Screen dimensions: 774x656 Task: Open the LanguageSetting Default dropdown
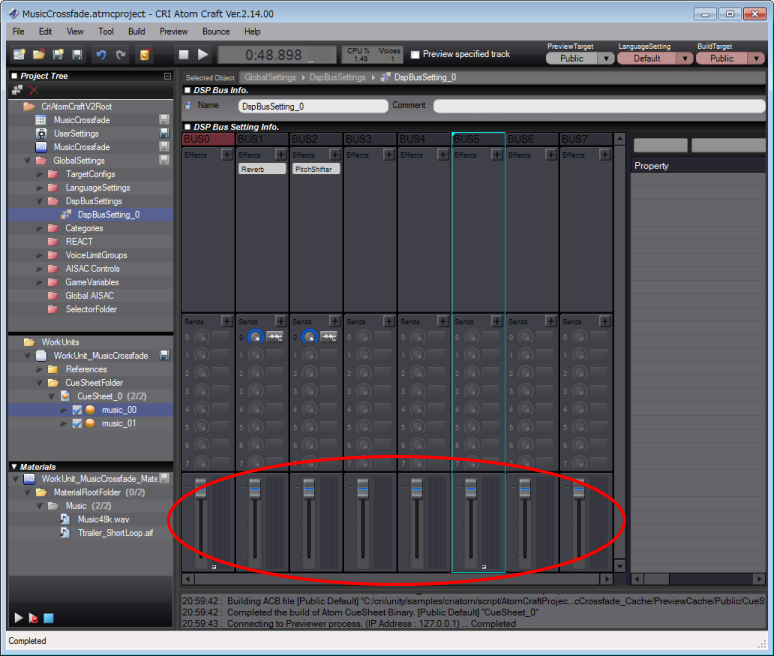click(684, 58)
